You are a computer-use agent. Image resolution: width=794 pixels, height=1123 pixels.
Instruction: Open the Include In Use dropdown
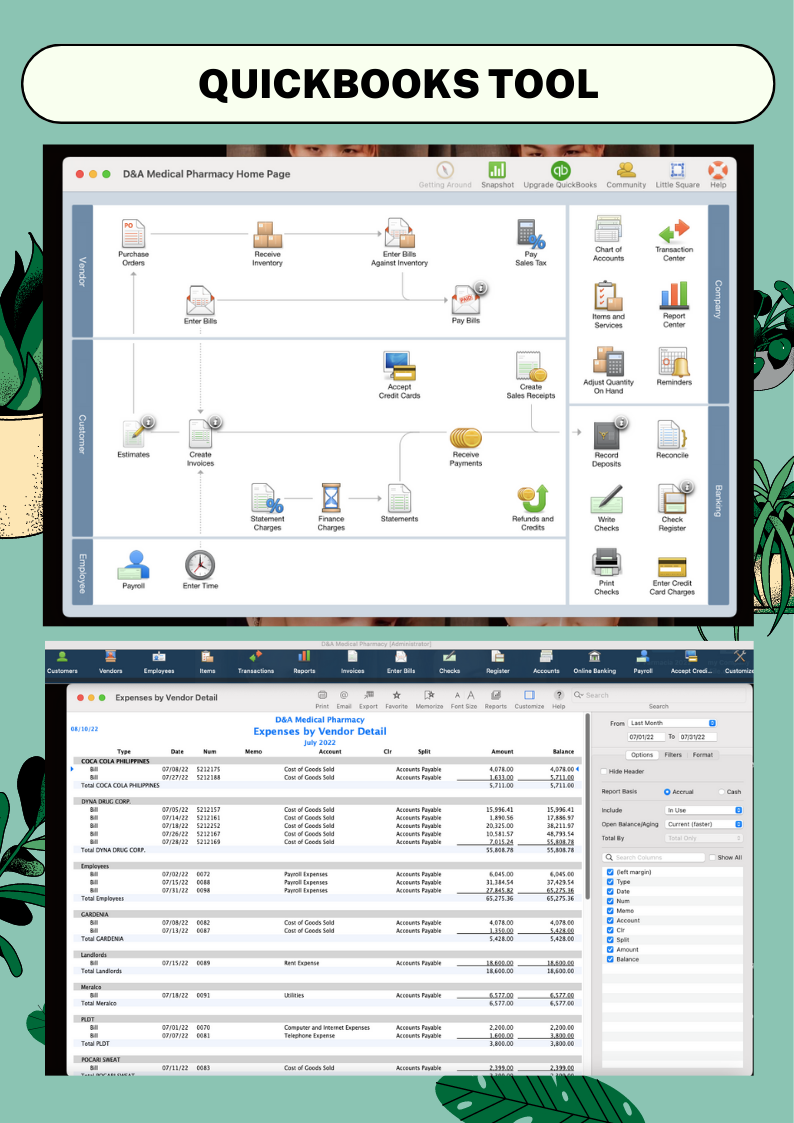pyautogui.click(x=704, y=810)
